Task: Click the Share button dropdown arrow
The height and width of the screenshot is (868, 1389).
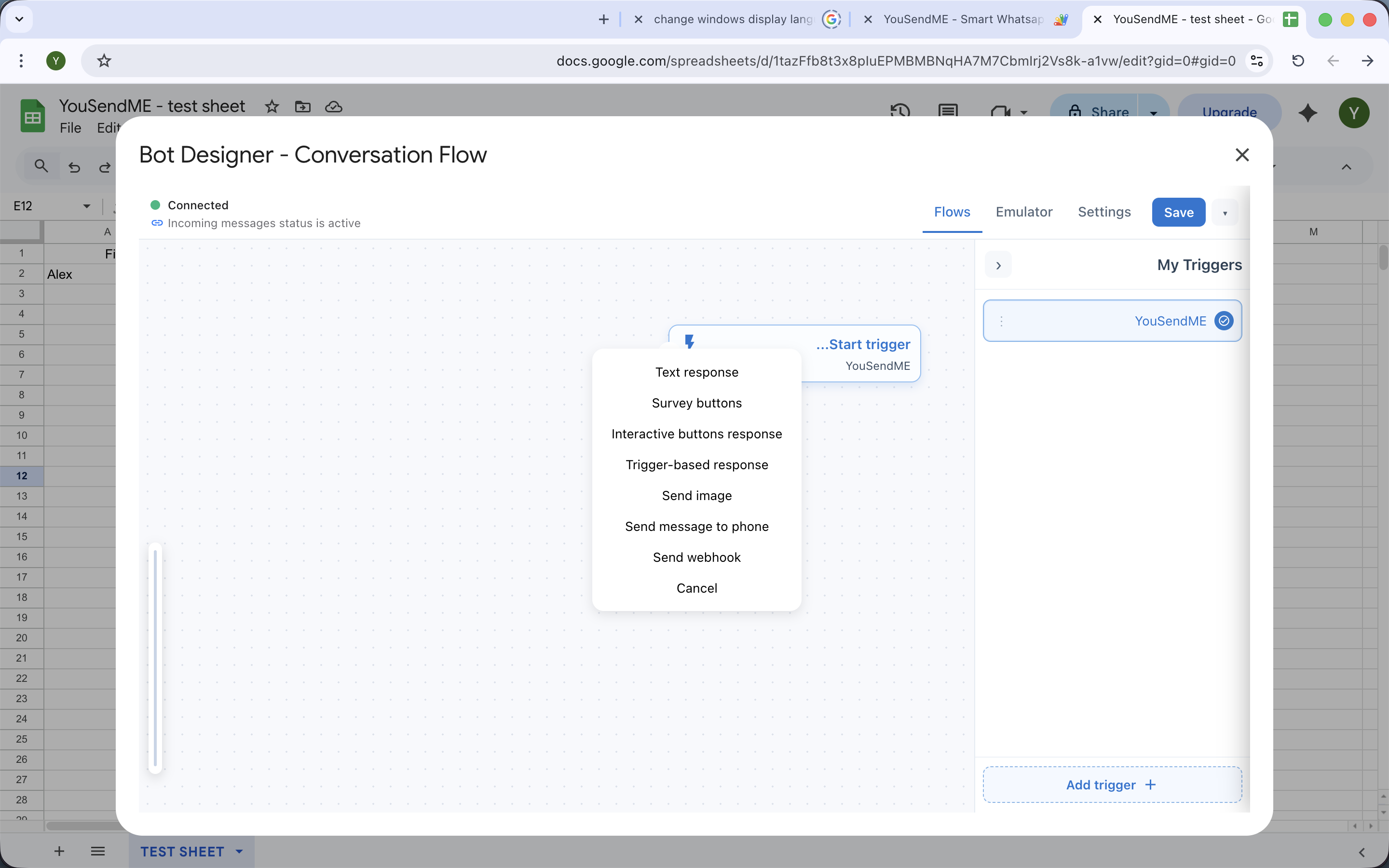Action: (x=1153, y=112)
